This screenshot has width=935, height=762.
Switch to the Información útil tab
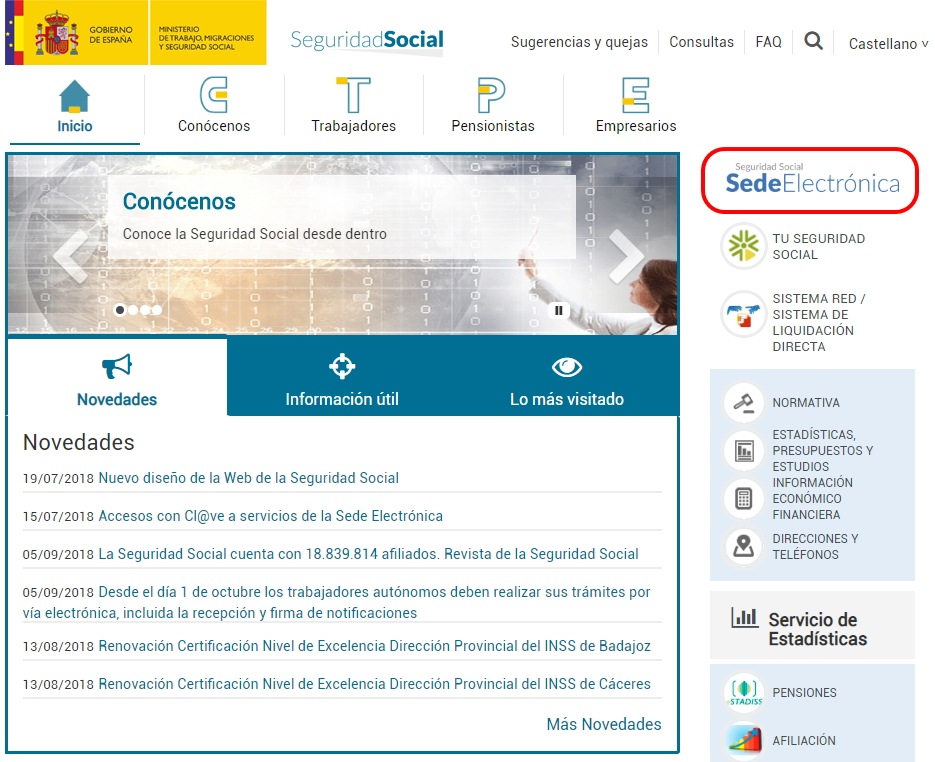tap(342, 380)
